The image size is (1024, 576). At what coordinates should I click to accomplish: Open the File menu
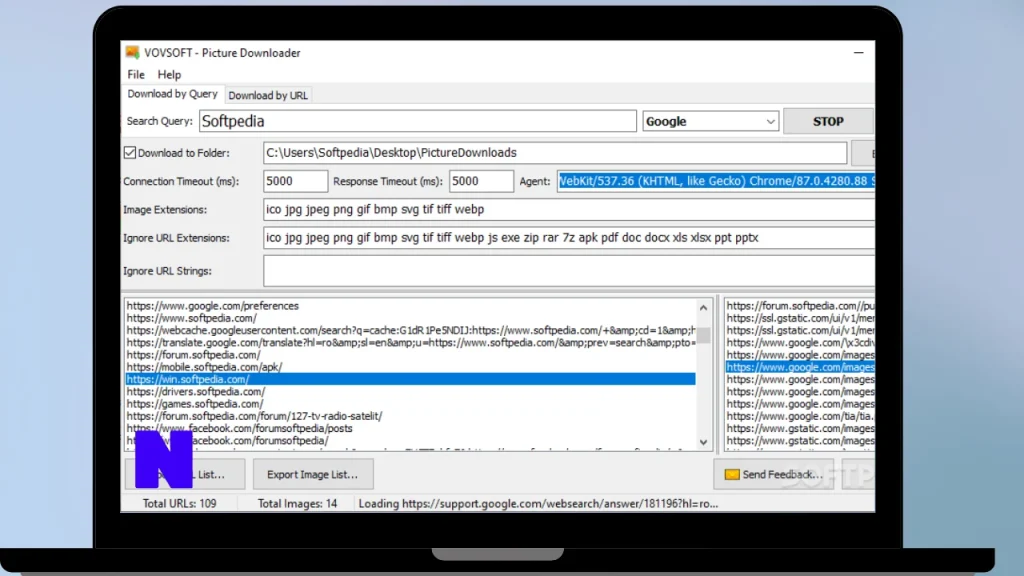pyautogui.click(x=136, y=74)
